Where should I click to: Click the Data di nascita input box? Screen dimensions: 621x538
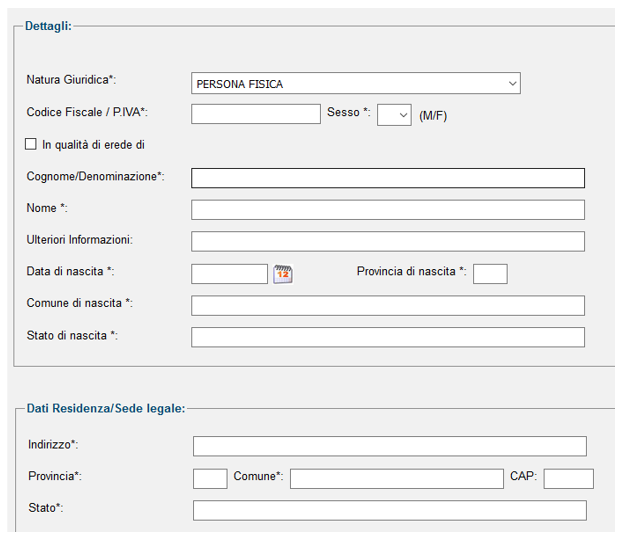(229, 274)
